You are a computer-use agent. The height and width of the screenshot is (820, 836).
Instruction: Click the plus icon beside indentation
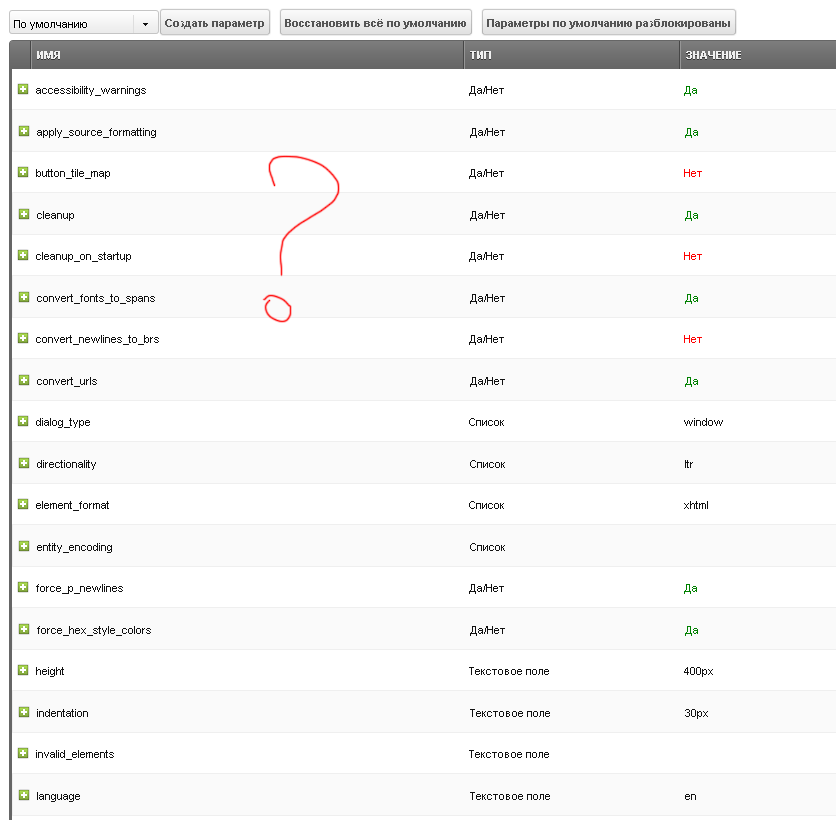(x=24, y=712)
